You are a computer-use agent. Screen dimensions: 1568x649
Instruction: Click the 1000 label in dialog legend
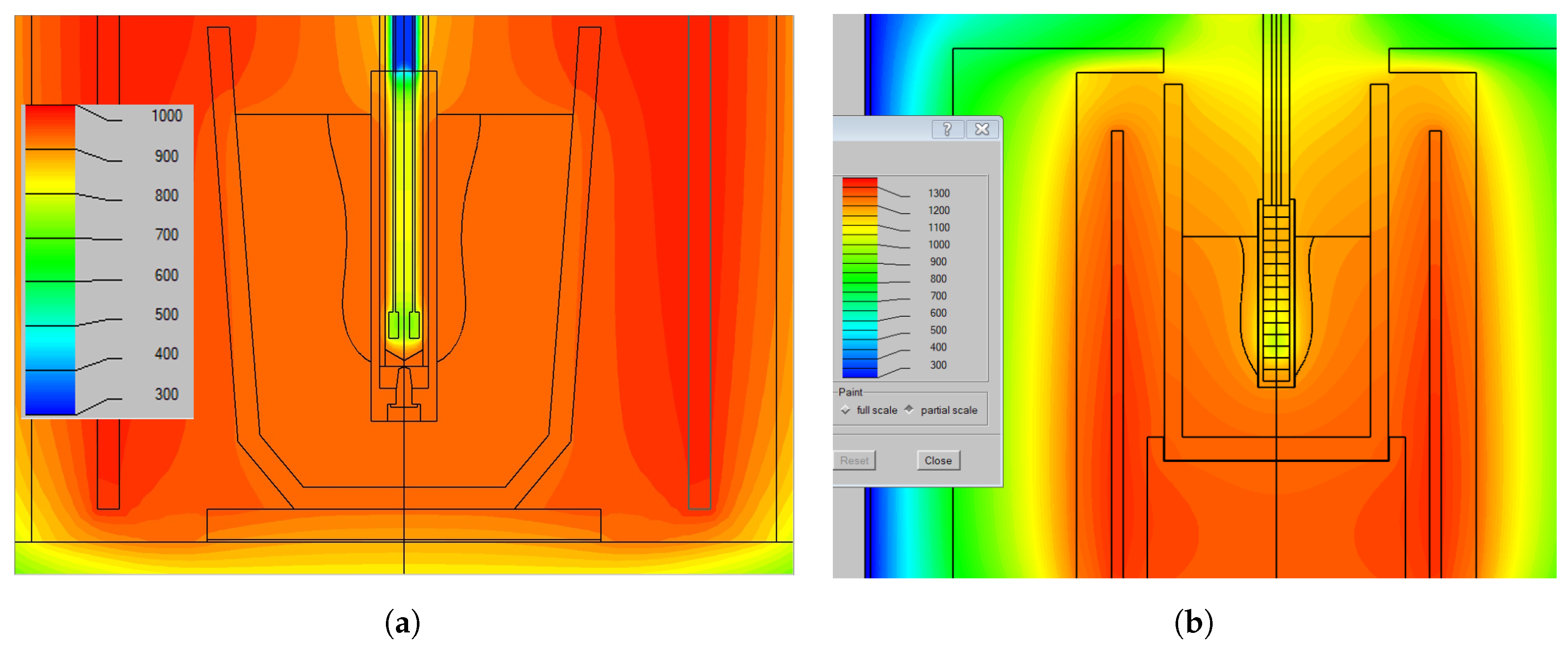[x=938, y=244]
